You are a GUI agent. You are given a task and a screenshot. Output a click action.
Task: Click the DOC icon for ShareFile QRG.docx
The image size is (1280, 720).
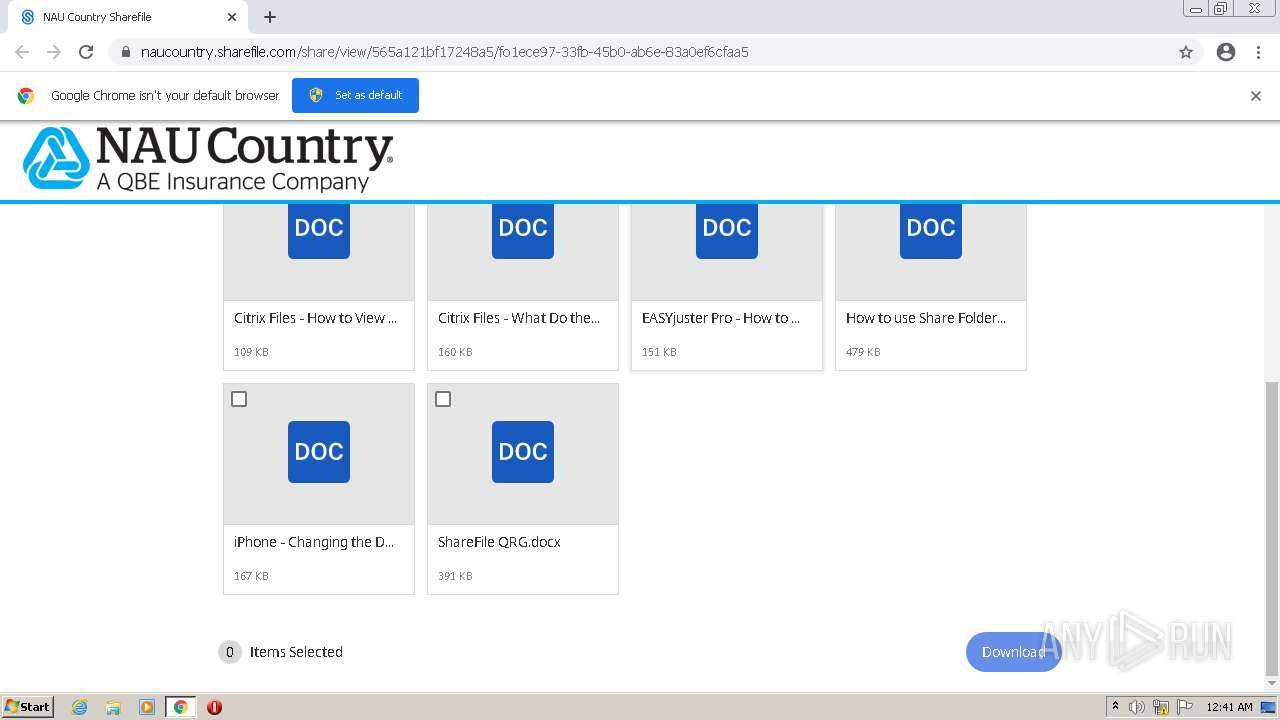[523, 452]
